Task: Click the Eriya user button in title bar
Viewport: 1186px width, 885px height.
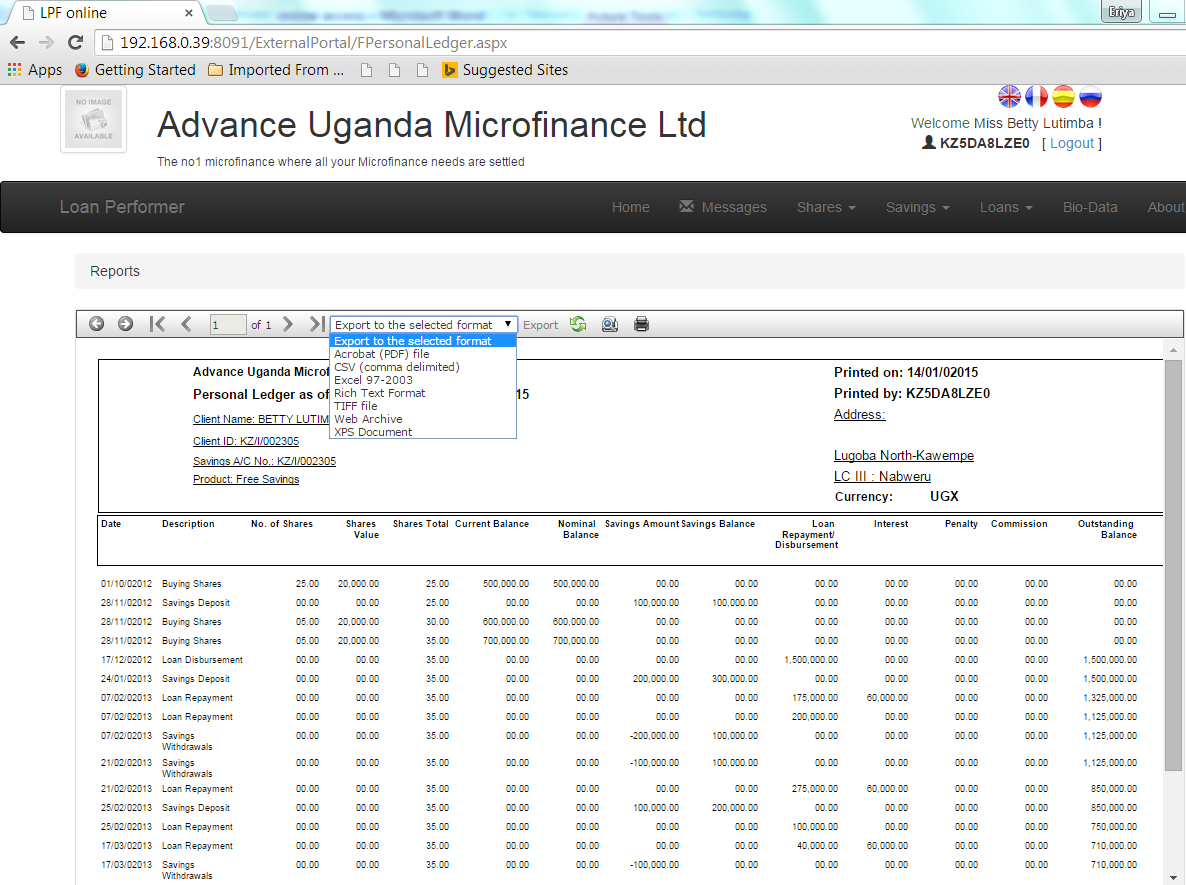Action: (1121, 11)
